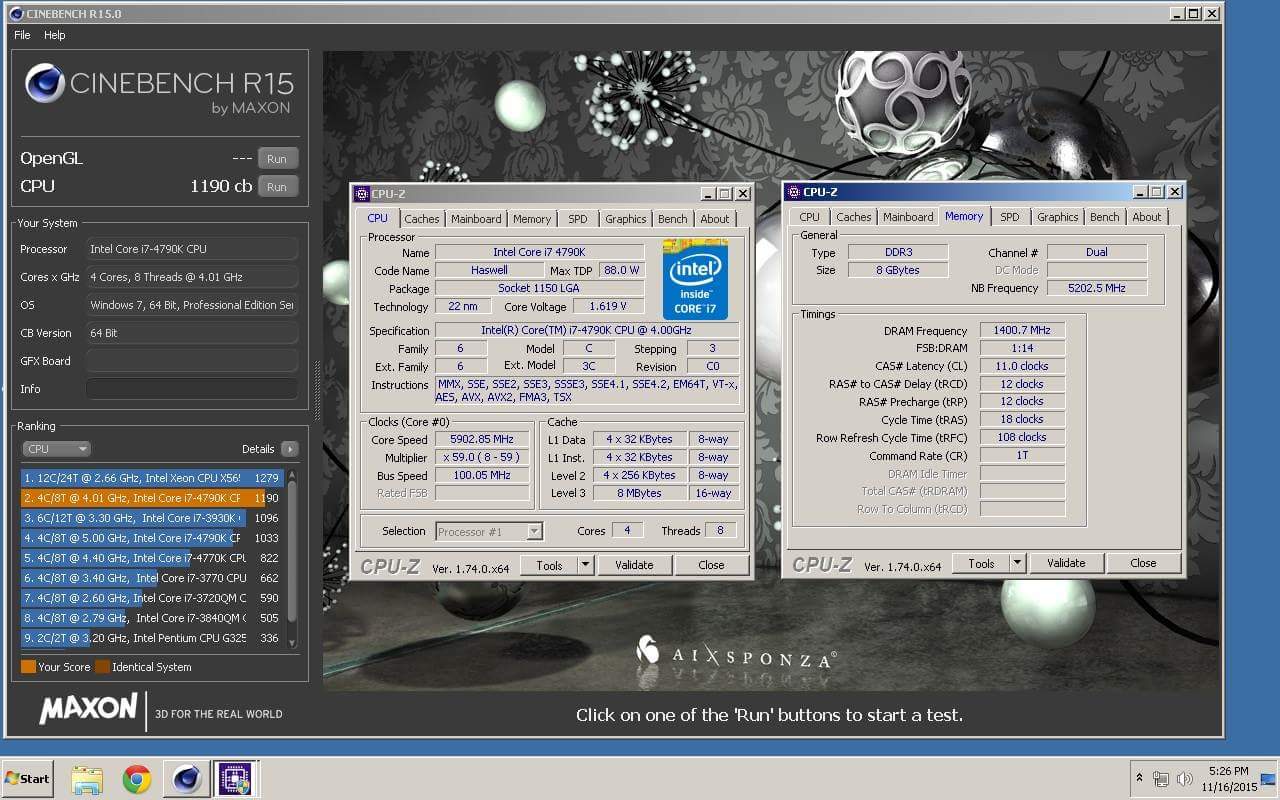Viewport: 1280px width, 800px height.
Task: Select ranking entry Pentium G3258 336
Action: tap(152, 638)
